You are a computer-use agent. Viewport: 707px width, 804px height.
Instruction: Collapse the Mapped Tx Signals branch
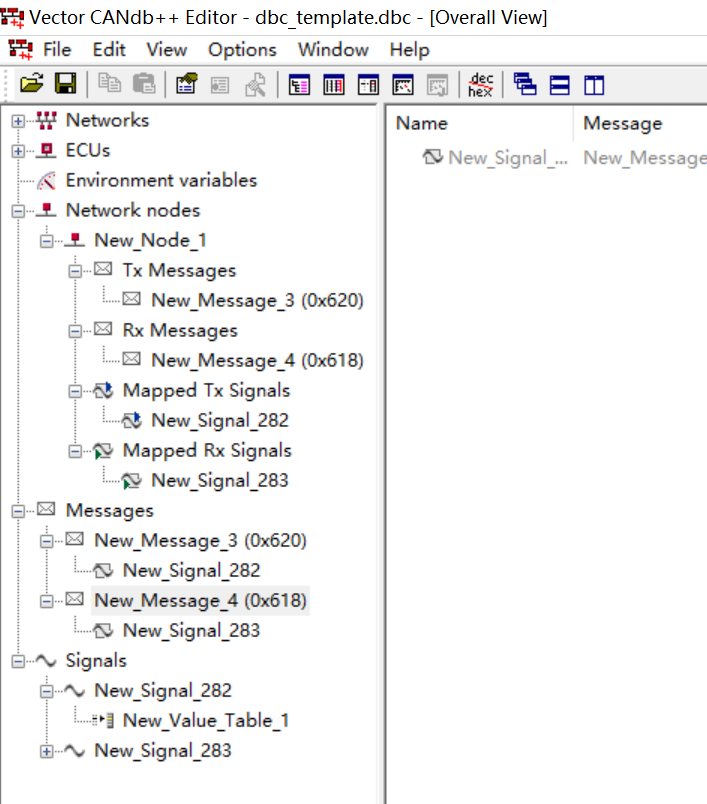(x=75, y=391)
